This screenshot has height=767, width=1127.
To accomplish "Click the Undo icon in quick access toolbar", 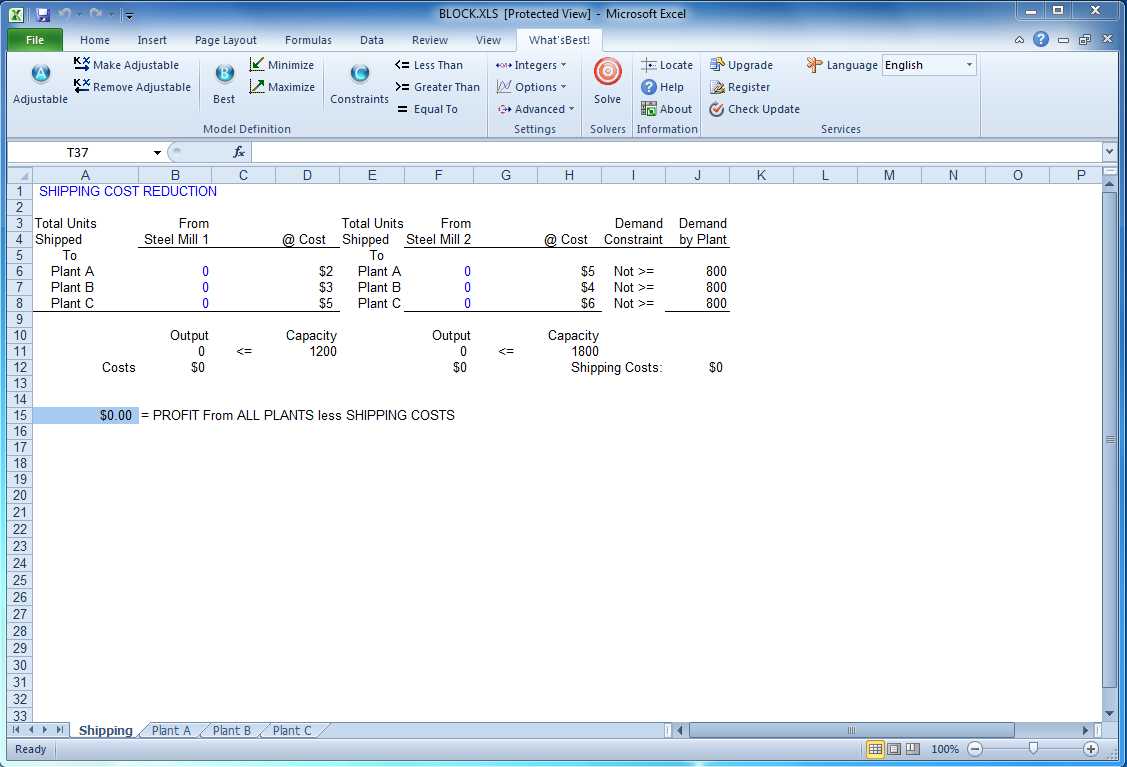I will (x=65, y=14).
